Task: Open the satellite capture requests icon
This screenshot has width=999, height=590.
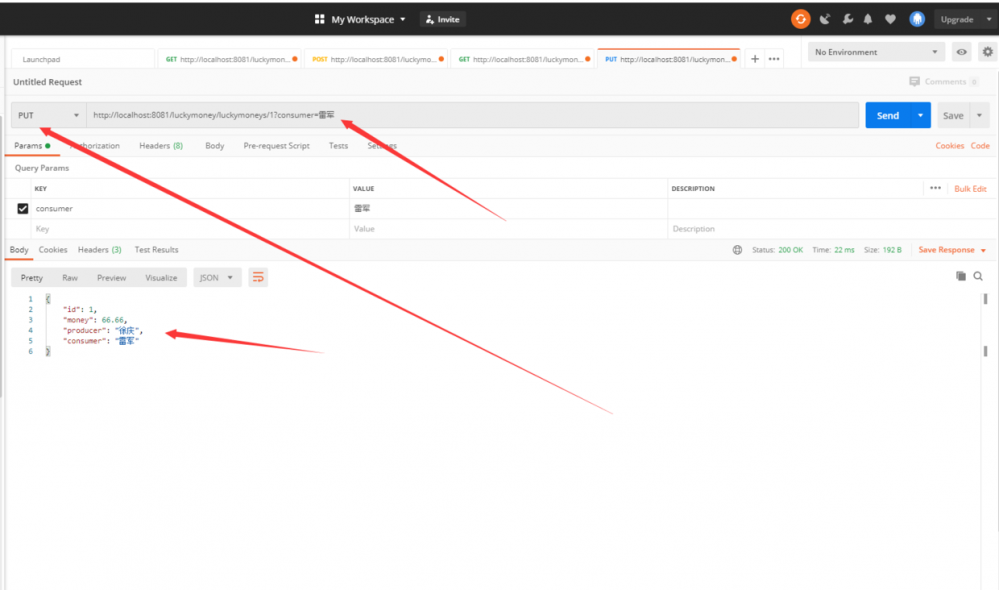Action: click(824, 19)
